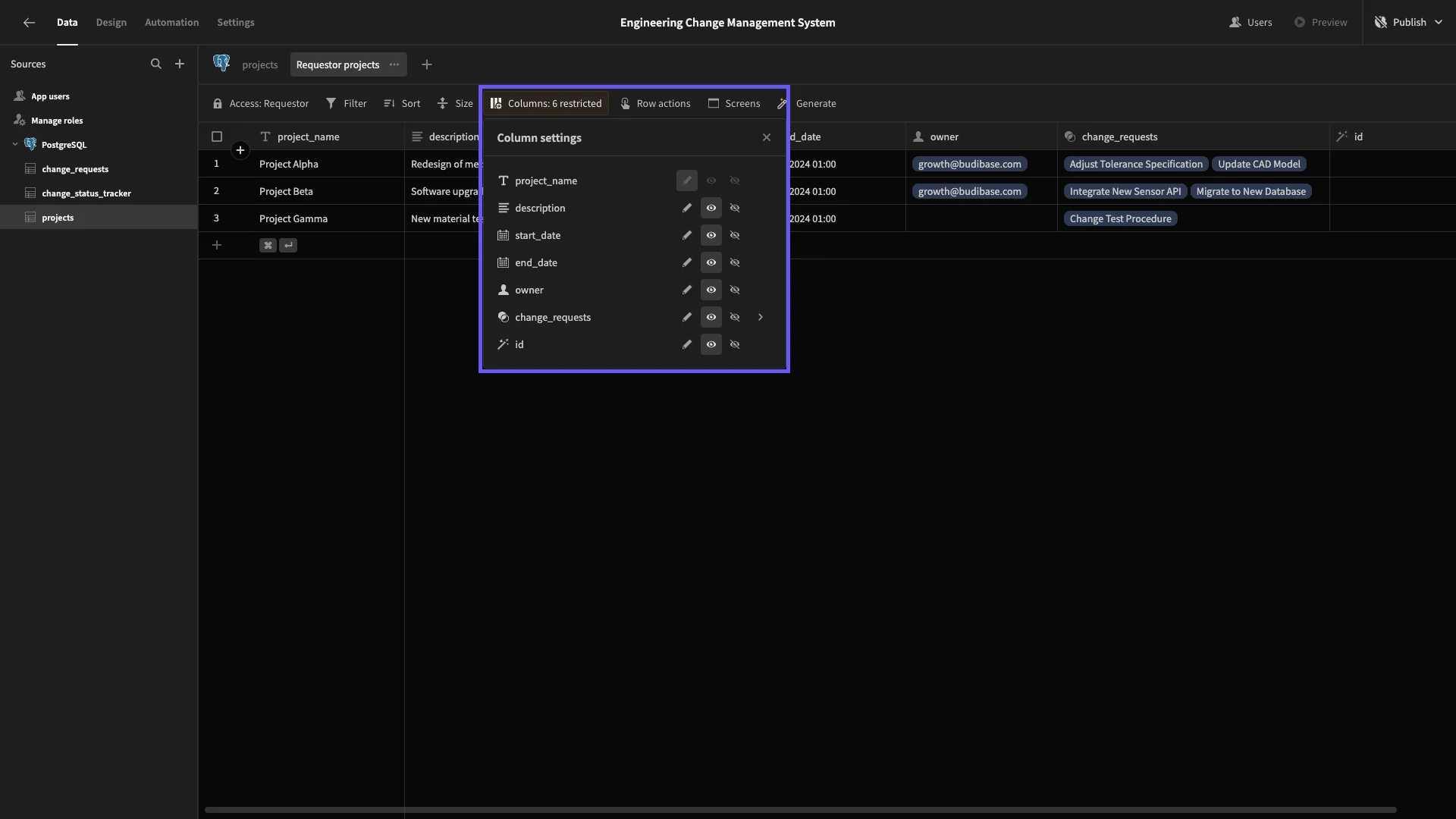This screenshot has width=1456, height=819.
Task: Switch to the Design tab
Action: point(111,23)
